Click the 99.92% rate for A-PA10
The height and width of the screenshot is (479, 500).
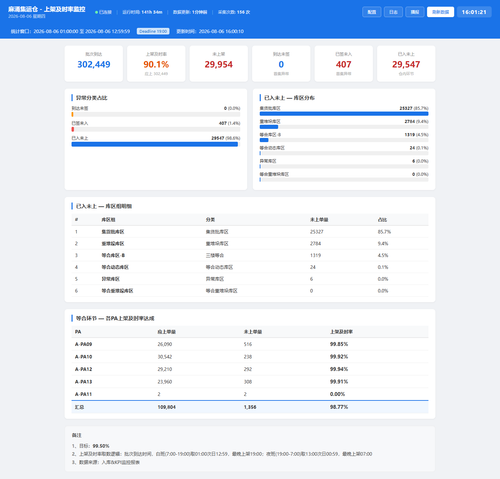339,357
